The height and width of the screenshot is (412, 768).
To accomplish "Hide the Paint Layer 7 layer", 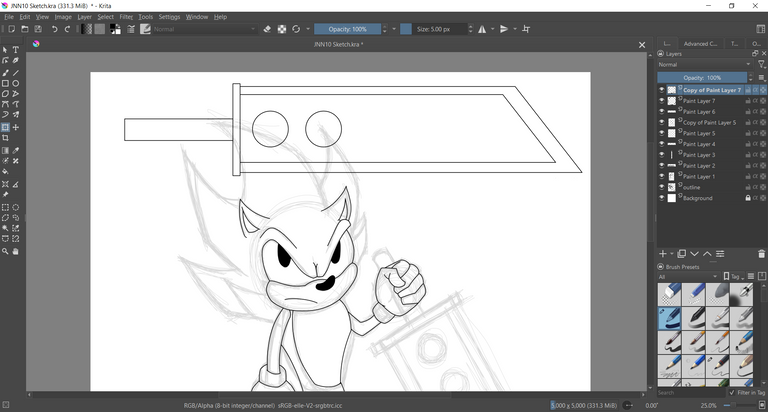I will coord(662,101).
